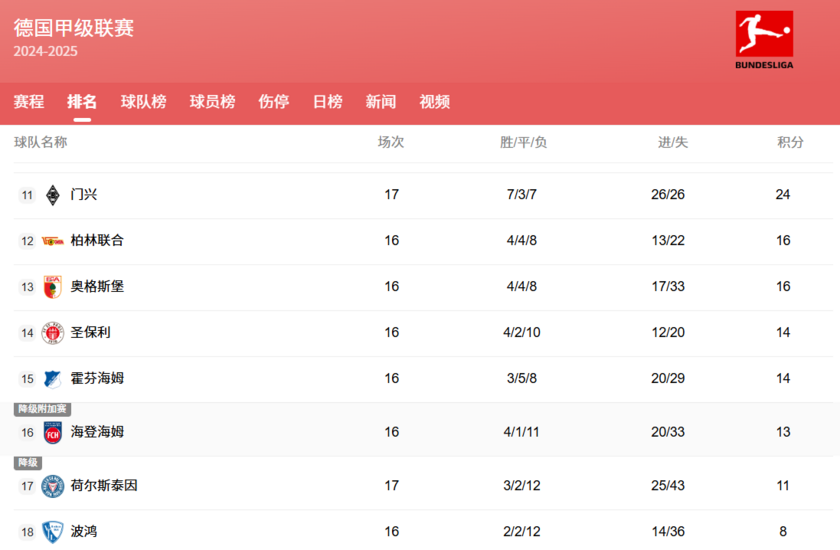
Task: Click the 奥格斯堡 team crest icon
Action: pos(53,287)
